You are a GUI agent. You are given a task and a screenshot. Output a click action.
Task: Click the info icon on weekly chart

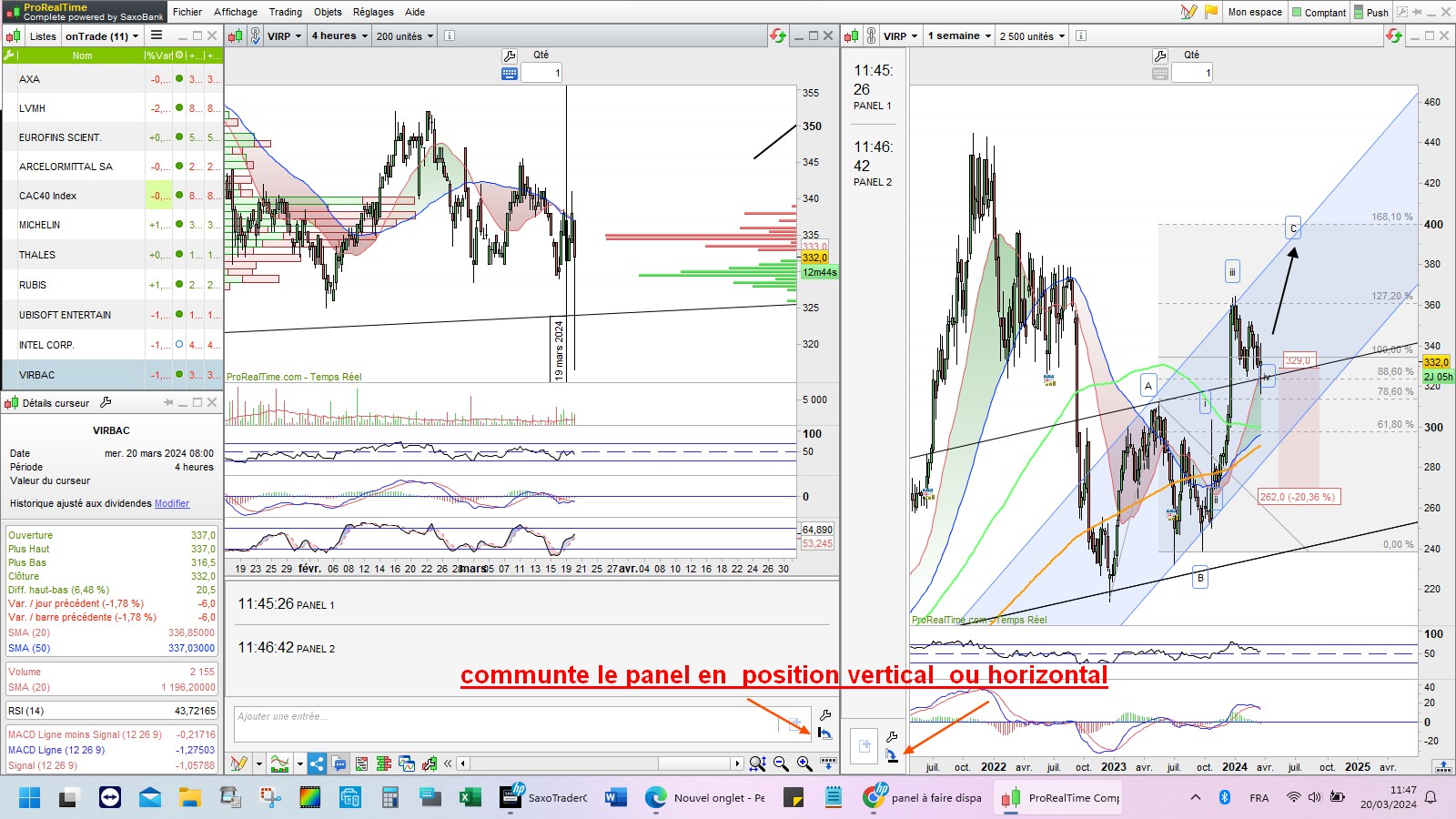1081,36
